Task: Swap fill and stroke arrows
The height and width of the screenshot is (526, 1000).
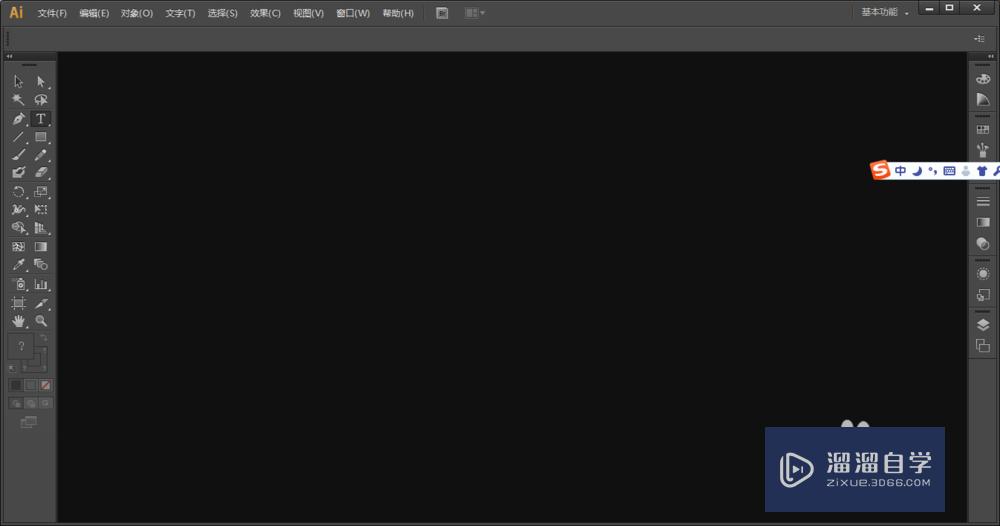Action: pyautogui.click(x=43, y=337)
